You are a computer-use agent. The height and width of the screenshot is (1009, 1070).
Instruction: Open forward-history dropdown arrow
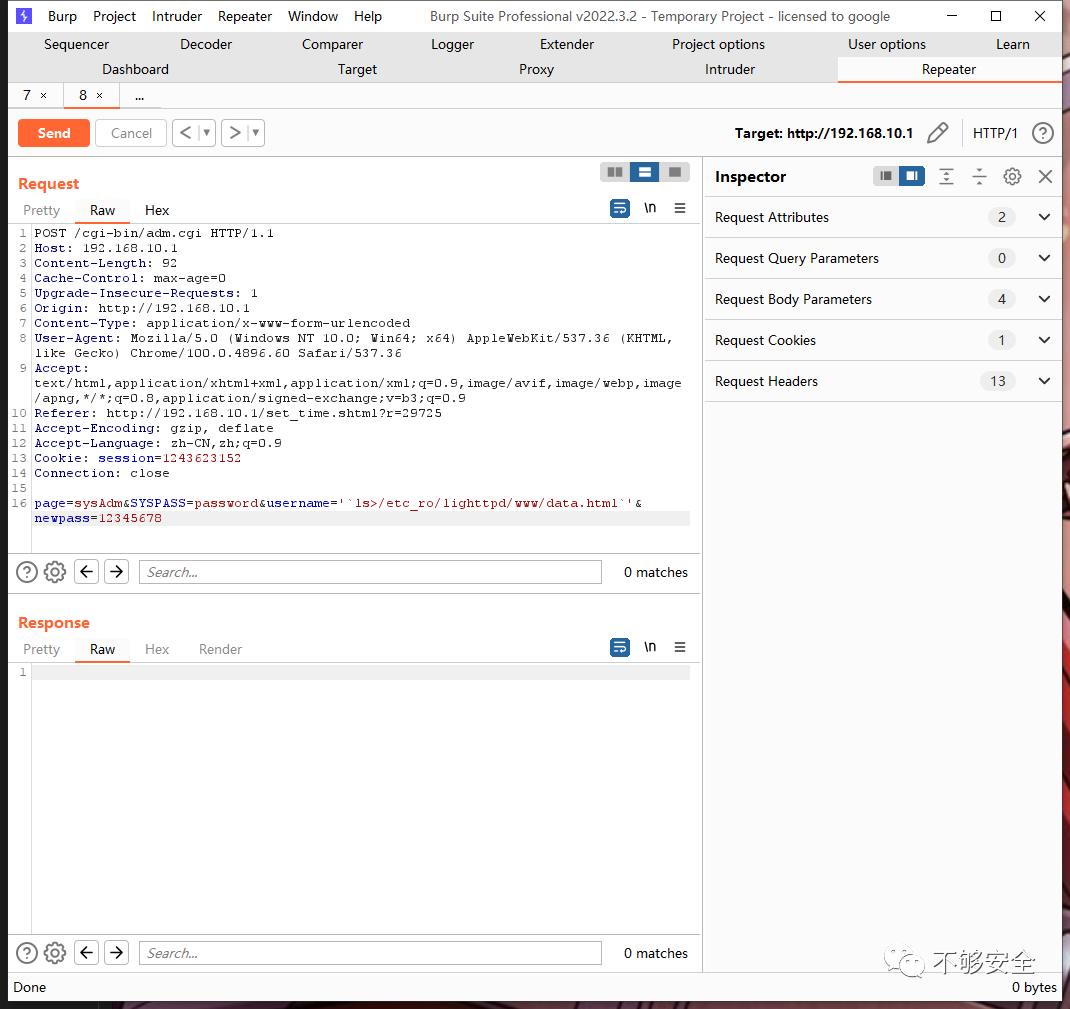[256, 132]
